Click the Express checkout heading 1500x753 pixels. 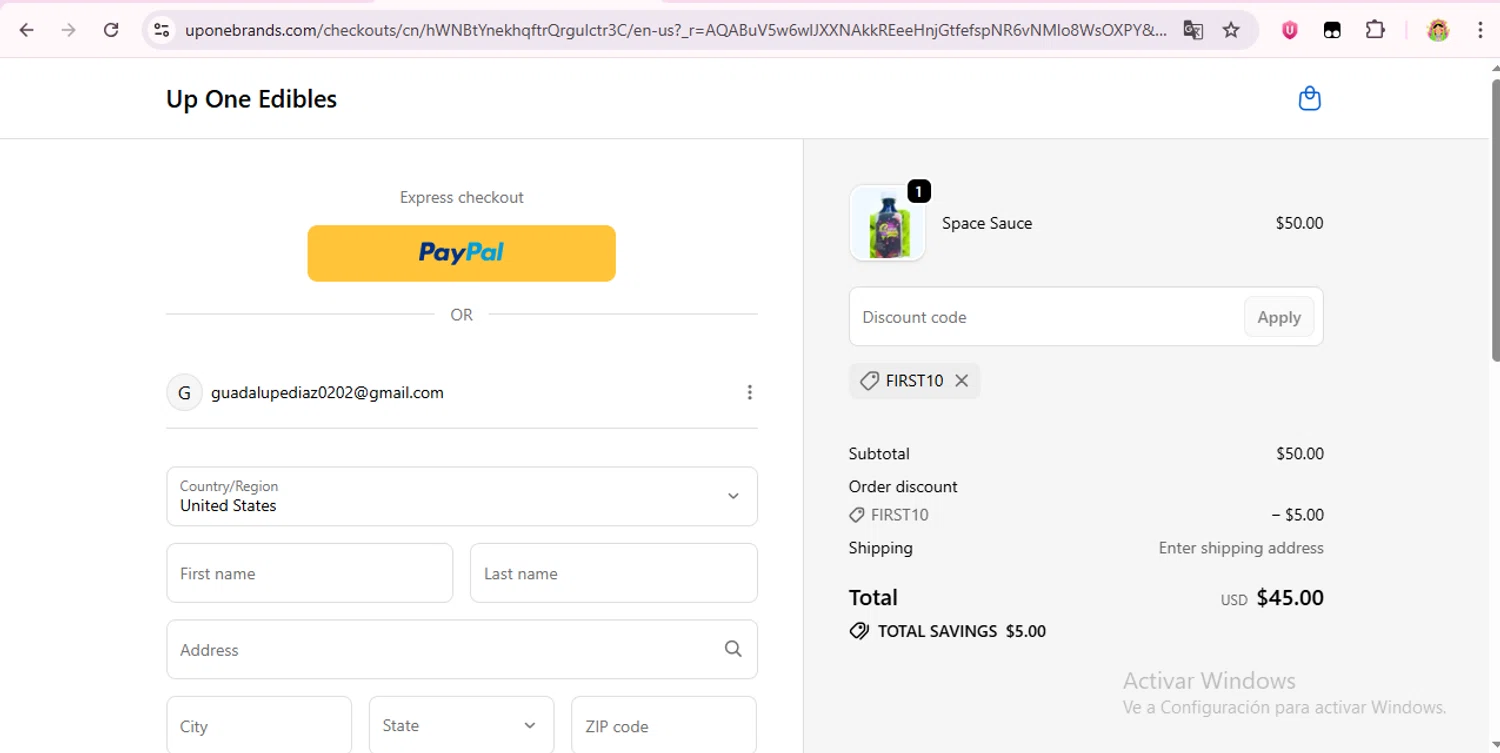[x=462, y=197]
